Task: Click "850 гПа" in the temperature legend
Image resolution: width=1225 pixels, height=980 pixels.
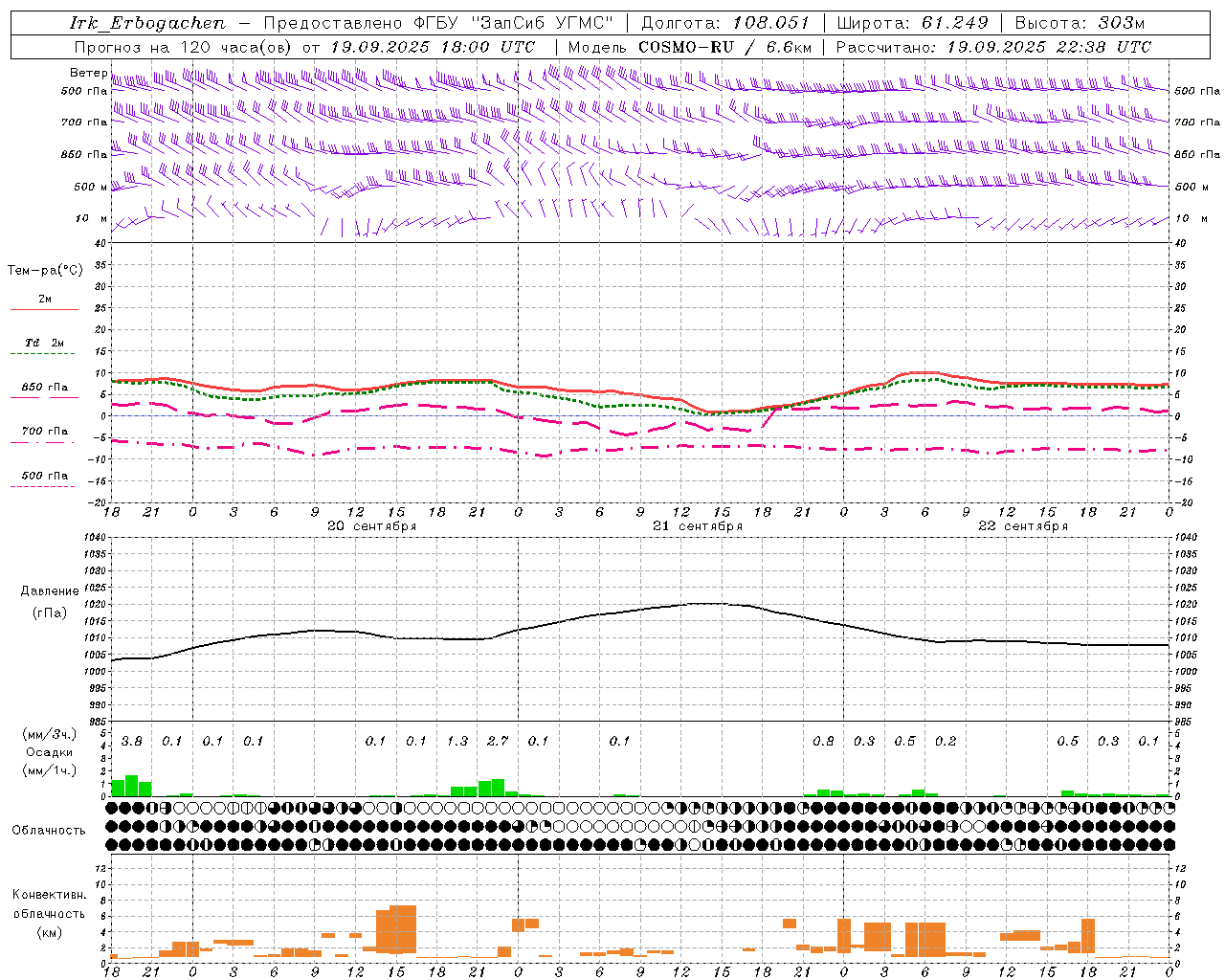Action: [45, 387]
